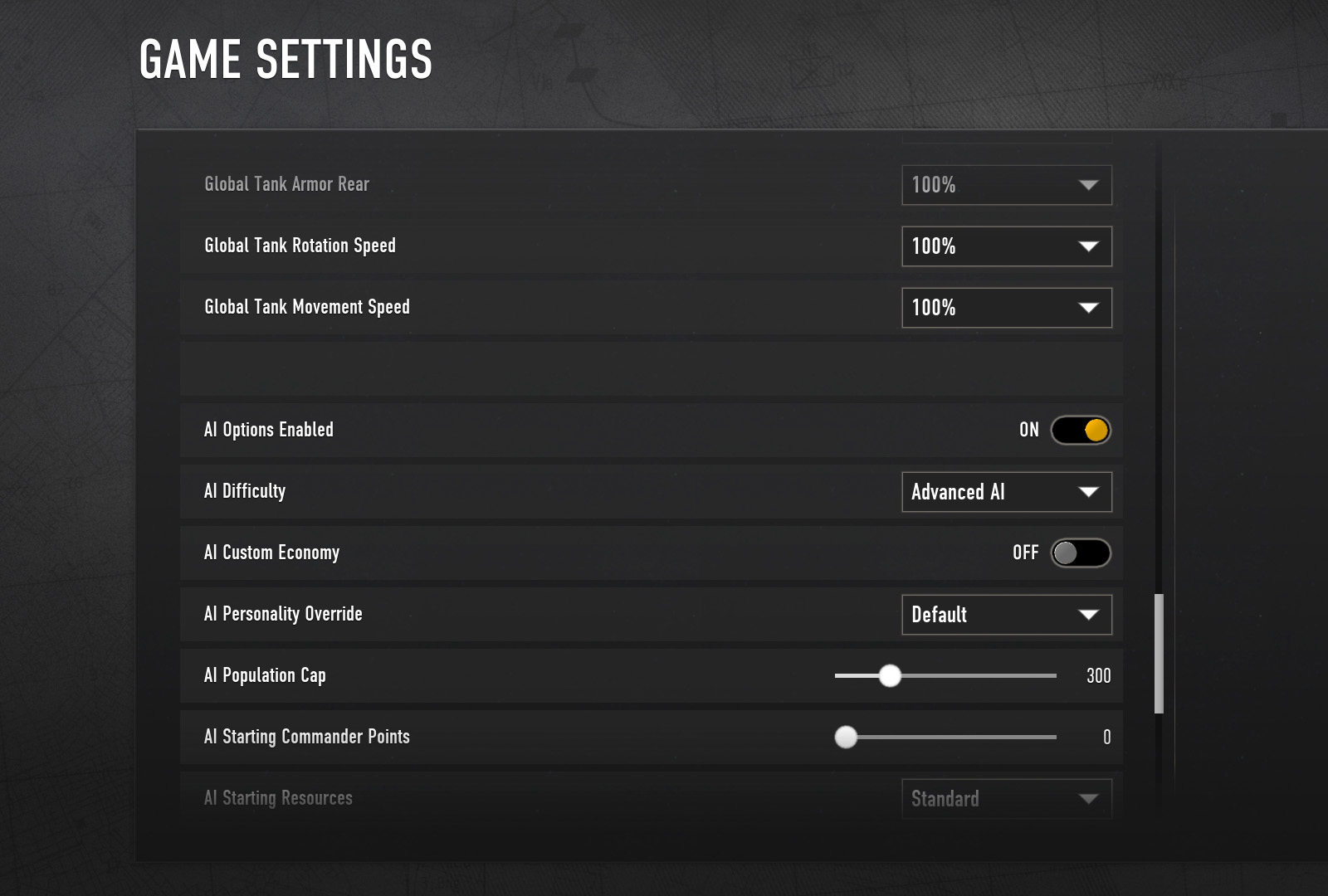
Task: Click the AI Options Enabled label
Action: point(269,430)
